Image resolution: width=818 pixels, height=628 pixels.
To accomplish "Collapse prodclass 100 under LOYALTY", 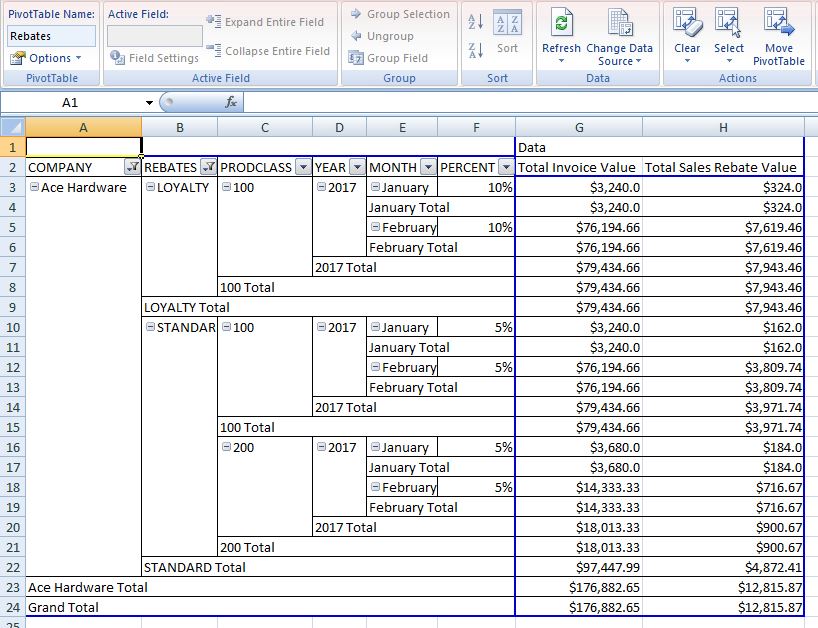I will tap(226, 187).
